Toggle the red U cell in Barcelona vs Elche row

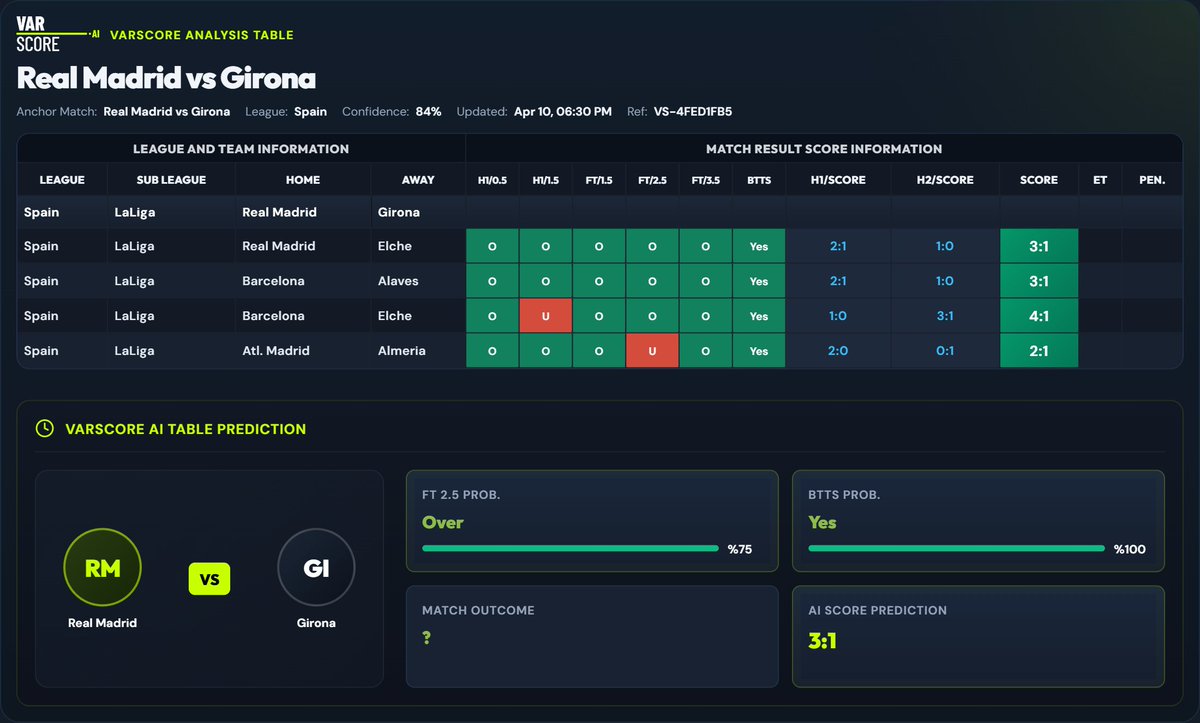(546, 315)
